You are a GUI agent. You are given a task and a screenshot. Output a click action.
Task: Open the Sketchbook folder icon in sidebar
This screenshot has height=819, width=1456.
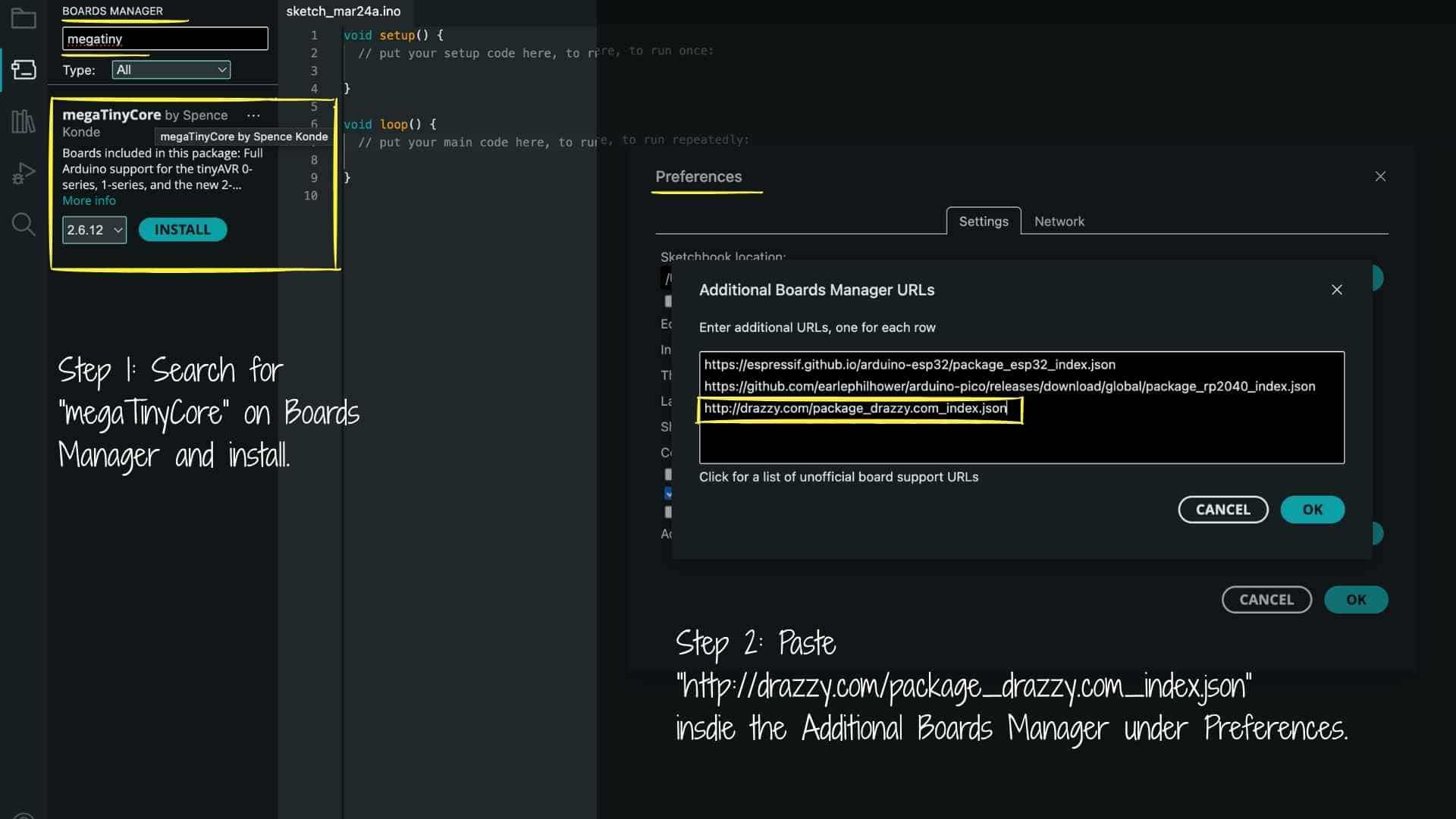coord(23,18)
